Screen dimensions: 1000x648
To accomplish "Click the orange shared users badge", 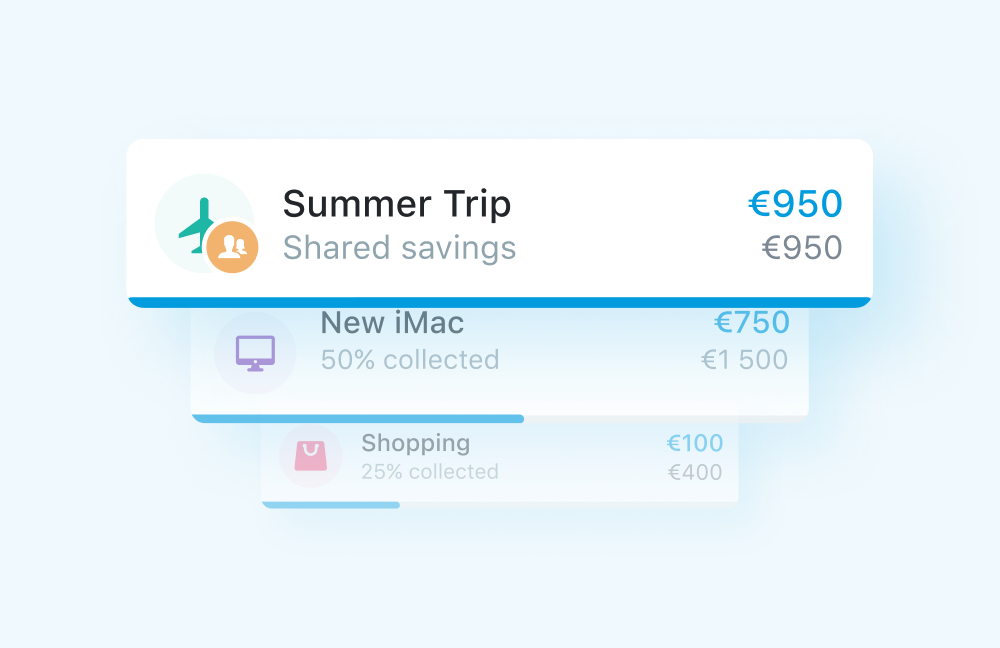I will (x=232, y=246).
